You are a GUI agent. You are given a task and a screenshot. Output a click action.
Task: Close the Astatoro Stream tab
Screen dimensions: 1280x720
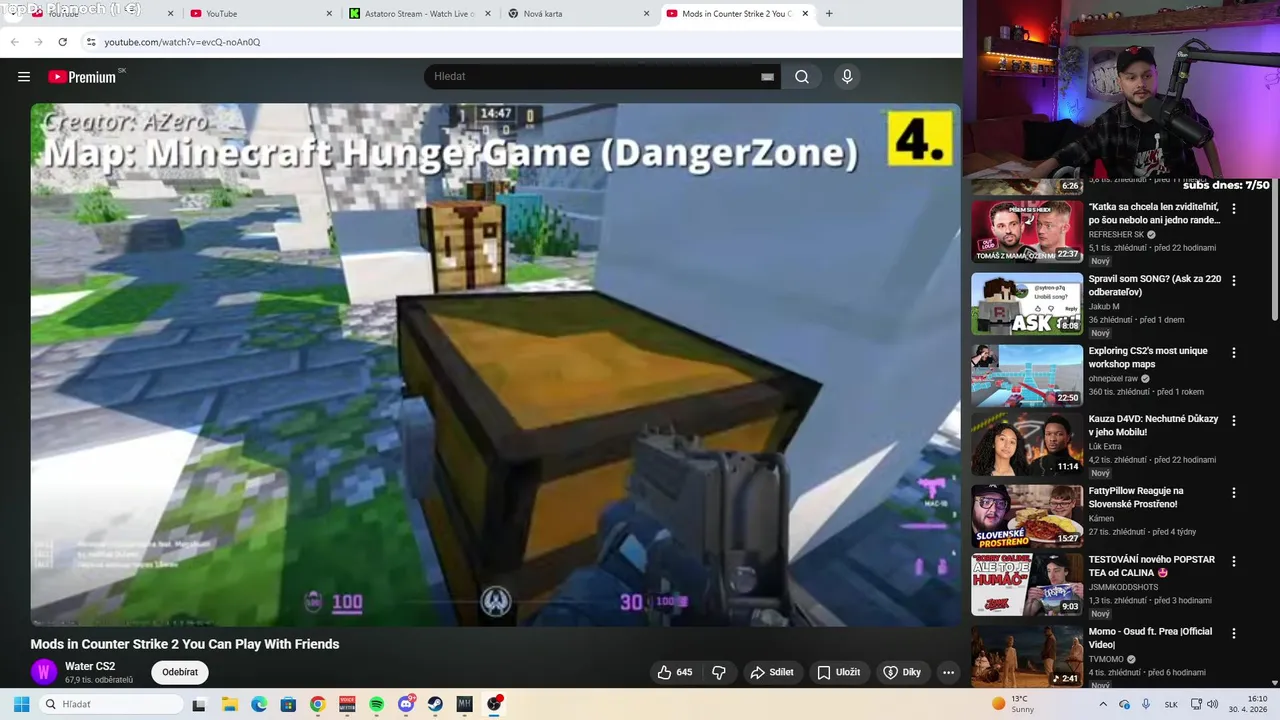coord(488,14)
